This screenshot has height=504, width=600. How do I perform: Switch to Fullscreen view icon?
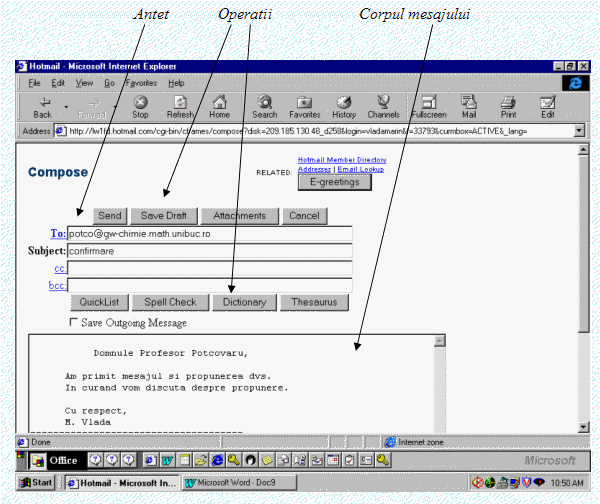pyautogui.click(x=428, y=104)
